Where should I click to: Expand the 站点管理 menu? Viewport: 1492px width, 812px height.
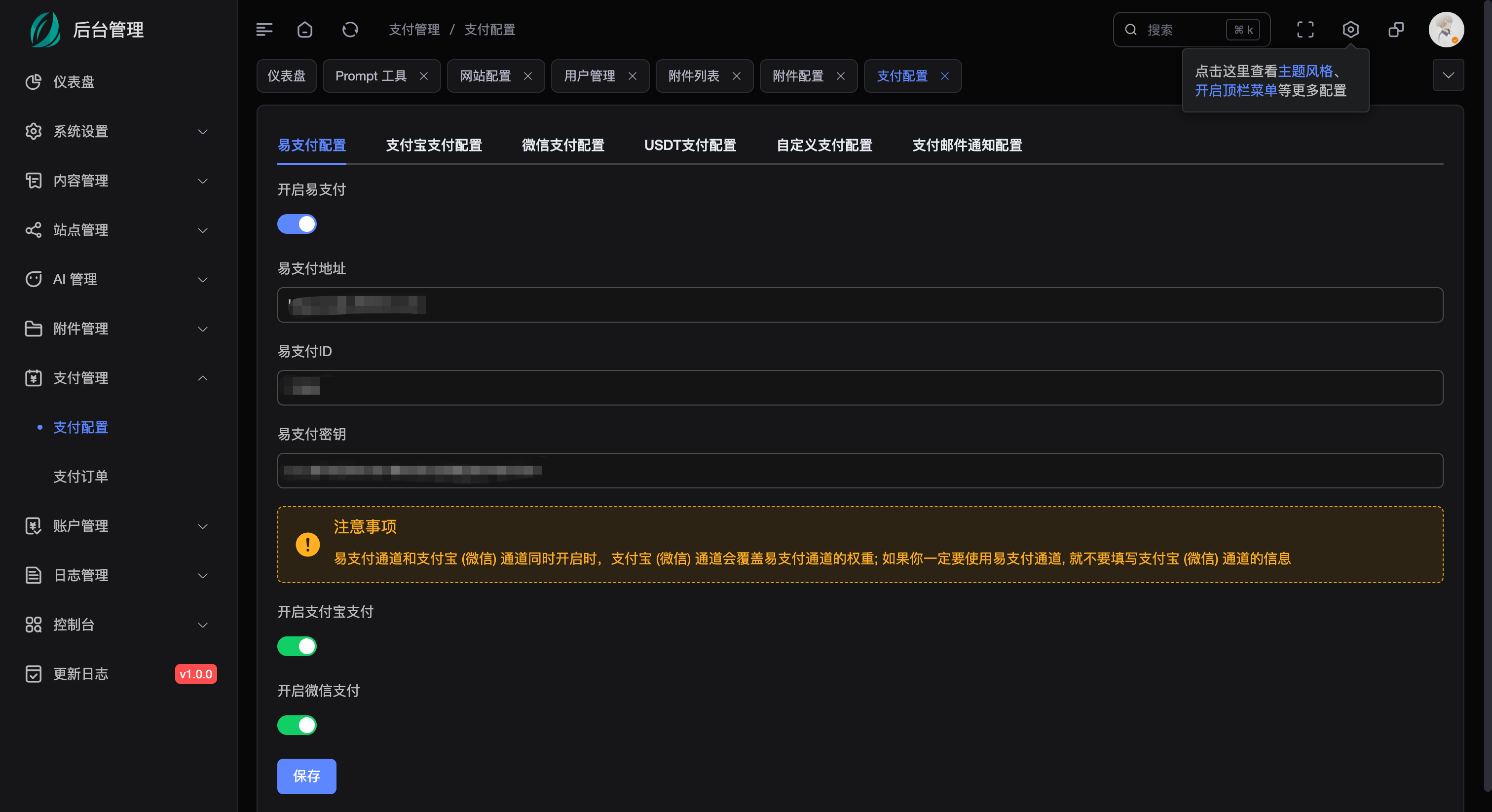click(203, 230)
